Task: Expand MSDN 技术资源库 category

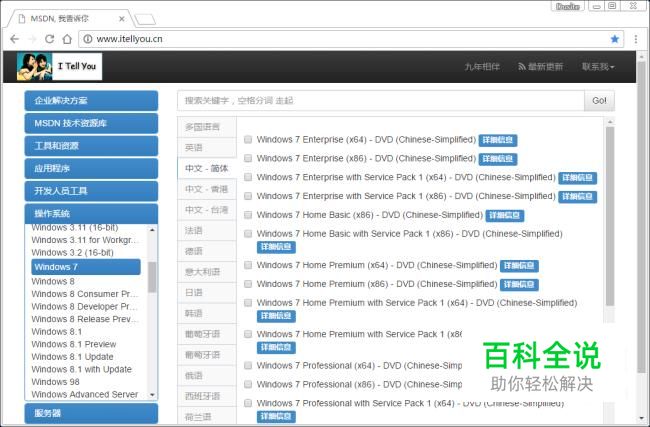Action: tap(91, 123)
